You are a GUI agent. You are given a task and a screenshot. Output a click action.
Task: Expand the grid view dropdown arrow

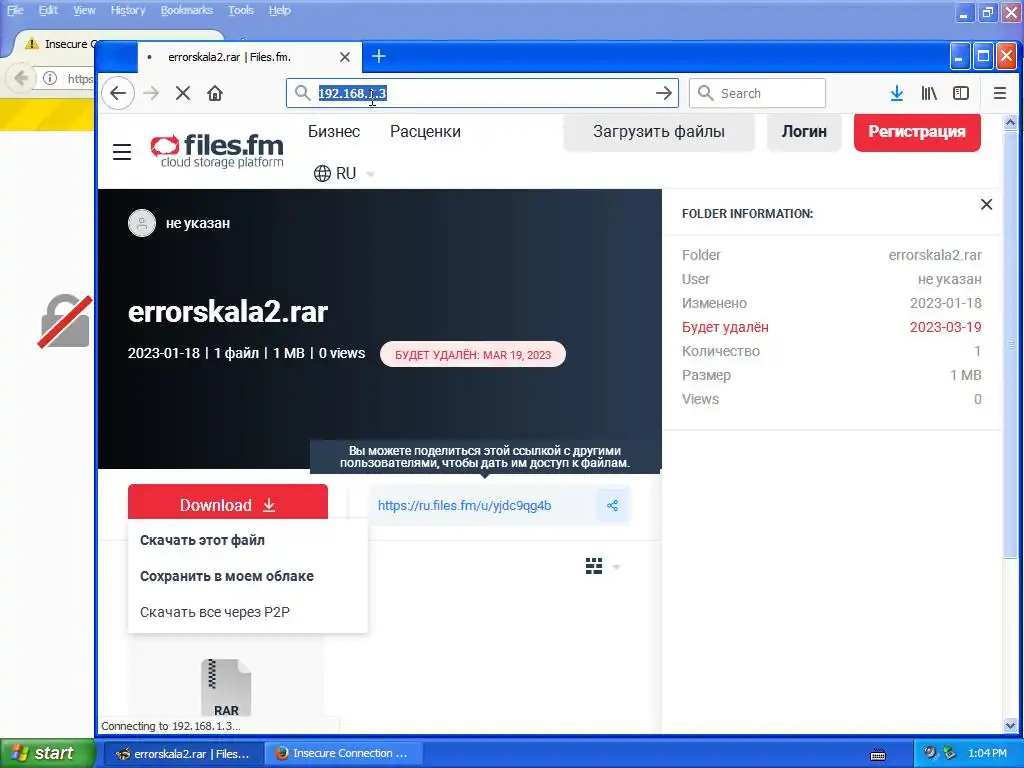point(616,567)
